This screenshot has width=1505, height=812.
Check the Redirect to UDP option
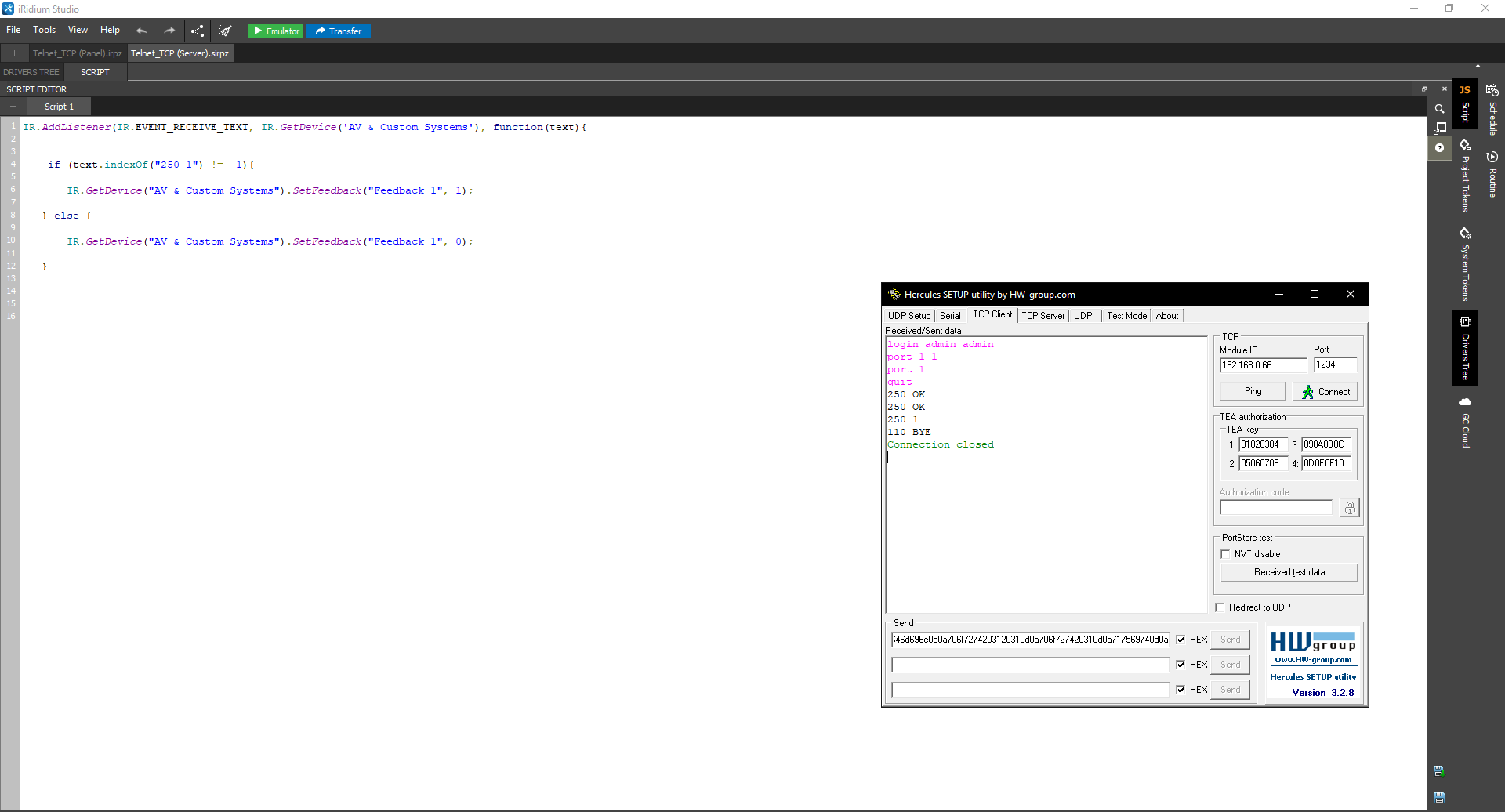pos(1220,607)
